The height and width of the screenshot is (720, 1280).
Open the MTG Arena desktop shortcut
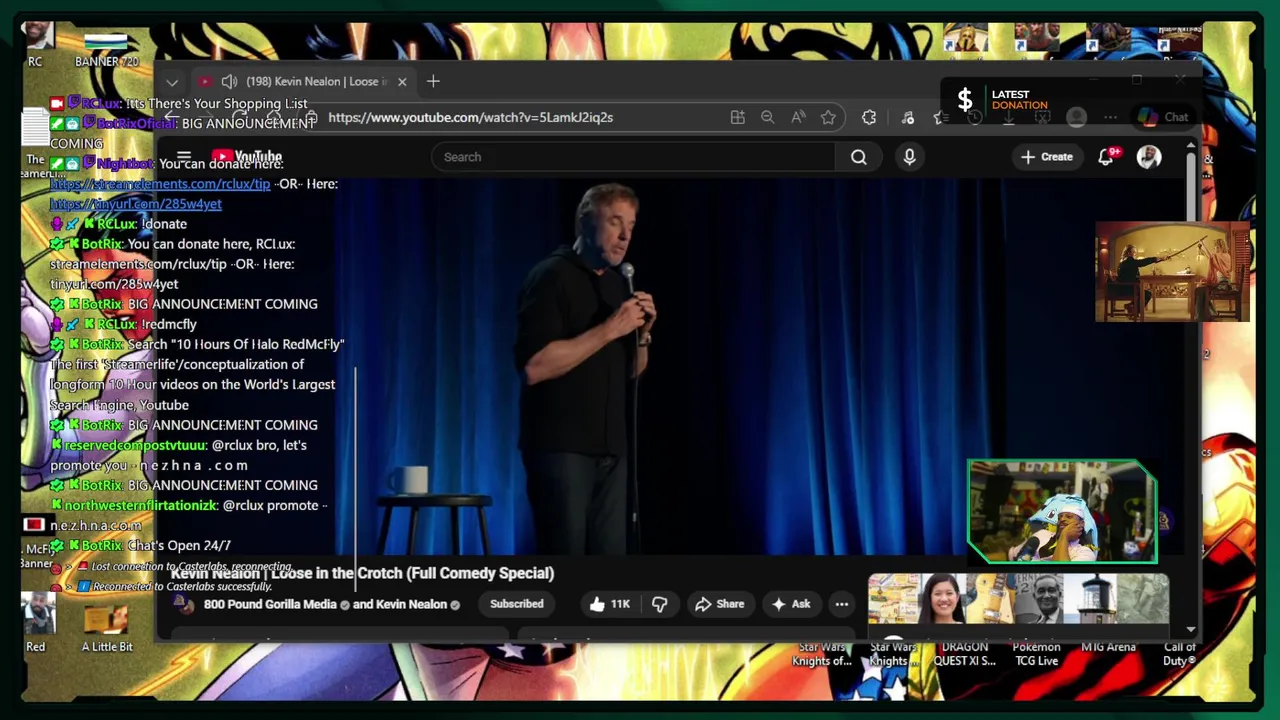pos(1108,648)
